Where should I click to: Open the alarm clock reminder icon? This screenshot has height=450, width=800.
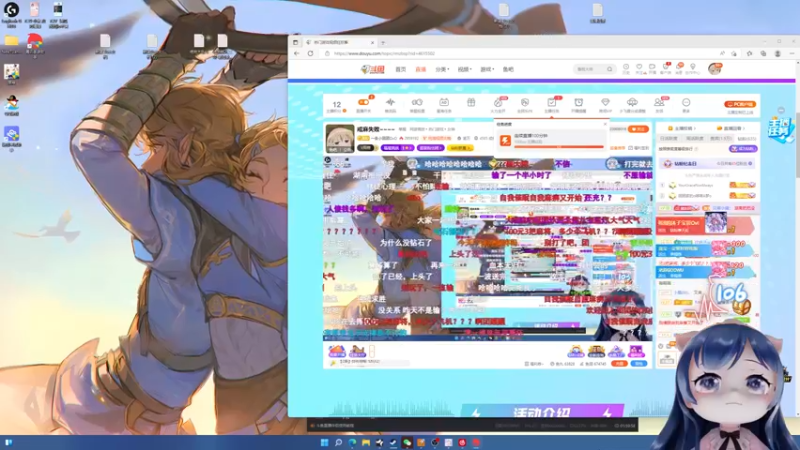coord(579,103)
